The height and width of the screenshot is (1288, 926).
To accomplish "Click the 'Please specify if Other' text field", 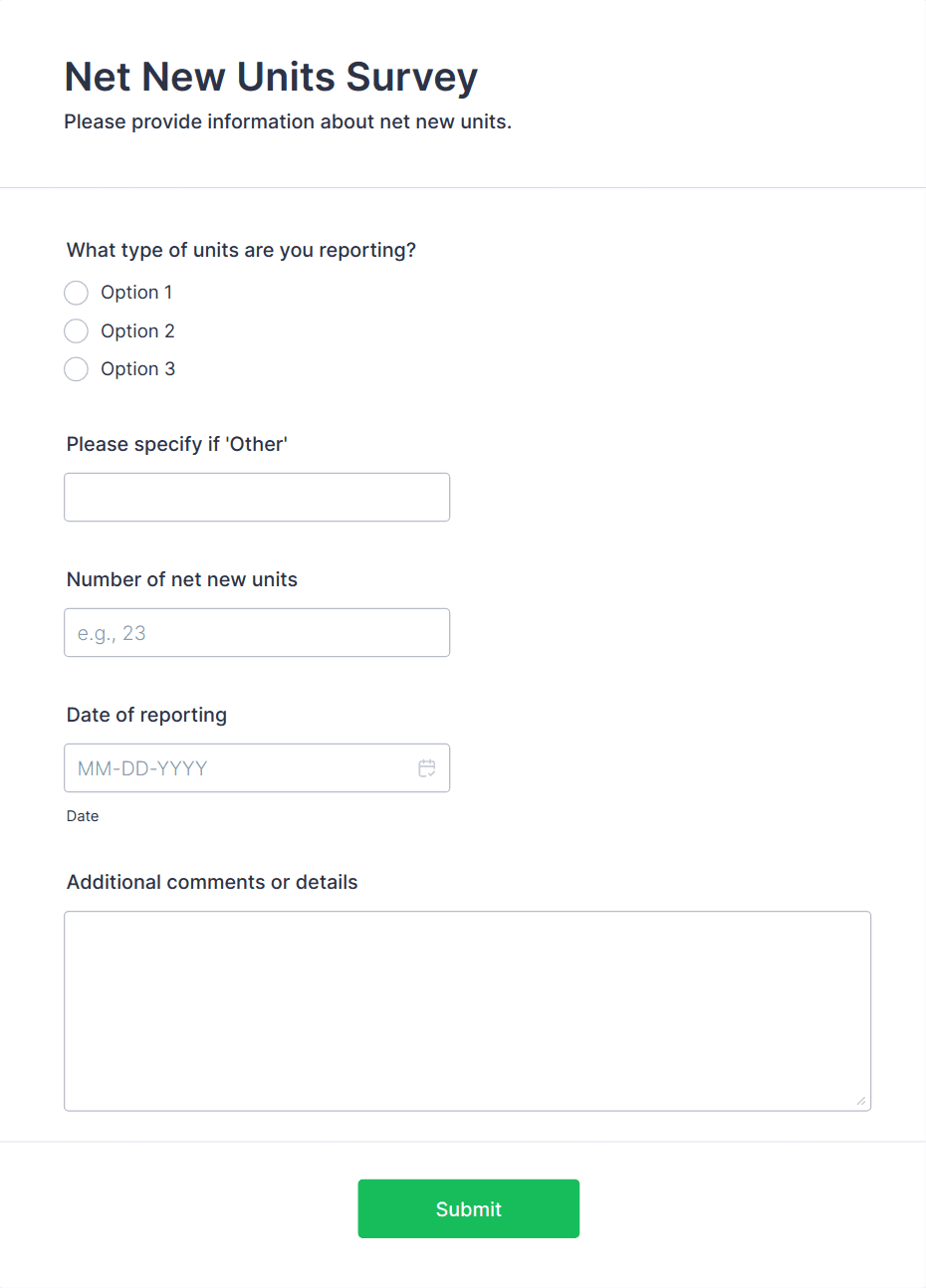I will [x=256, y=497].
